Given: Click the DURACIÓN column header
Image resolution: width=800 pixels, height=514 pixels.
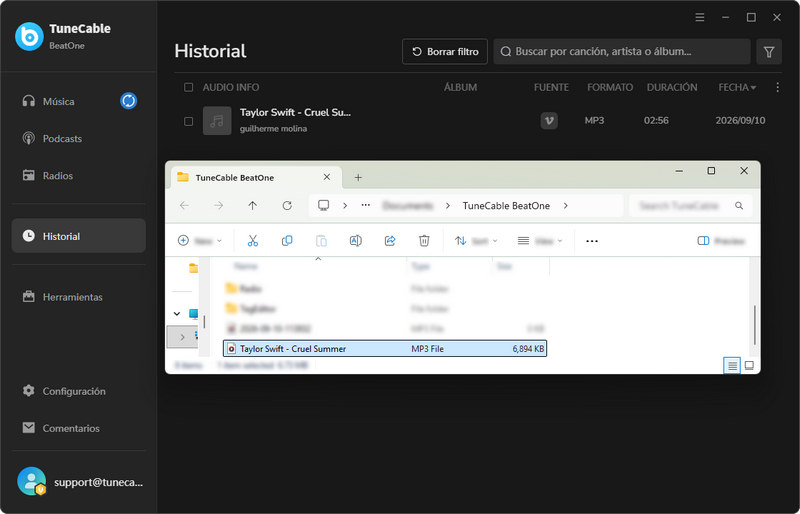Looking at the screenshot, I should click(x=672, y=87).
